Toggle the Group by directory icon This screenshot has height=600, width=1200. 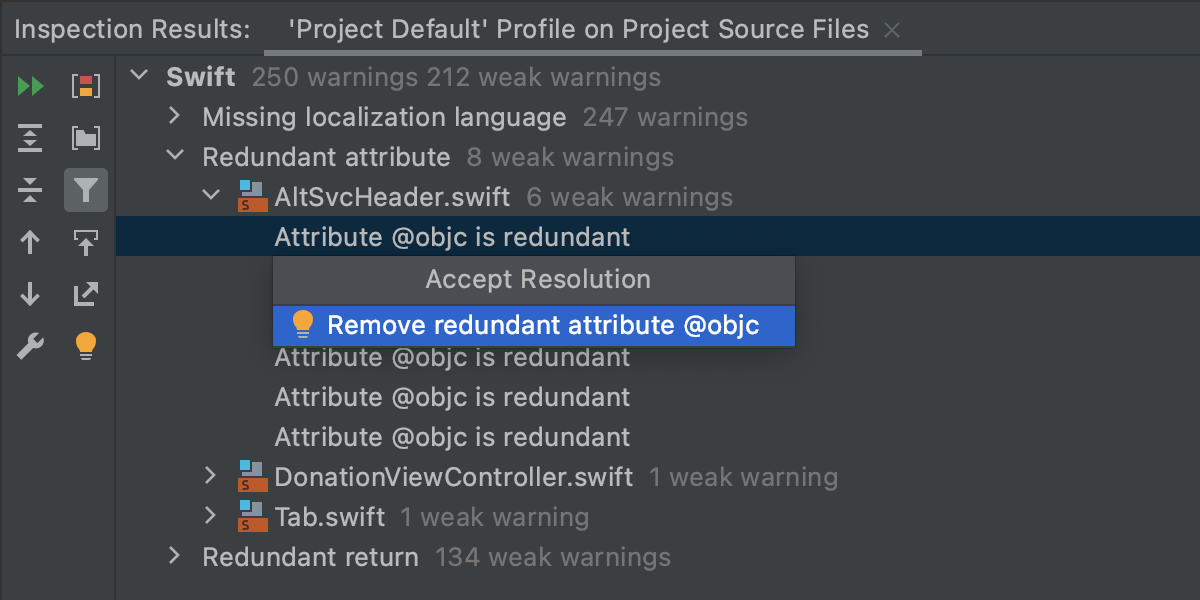tap(86, 138)
